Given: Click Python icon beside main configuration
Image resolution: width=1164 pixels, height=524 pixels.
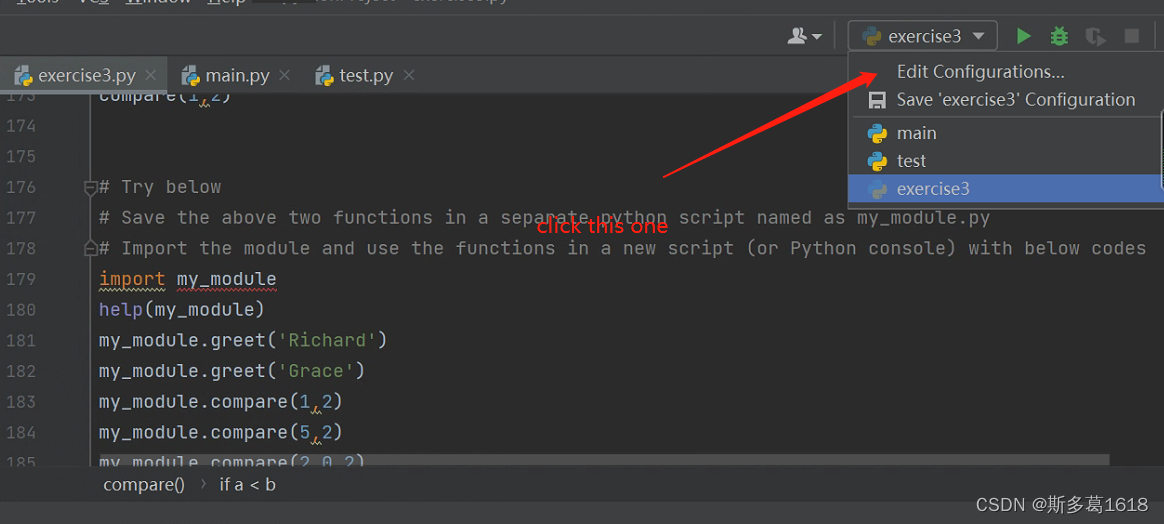Looking at the screenshot, I should point(877,134).
